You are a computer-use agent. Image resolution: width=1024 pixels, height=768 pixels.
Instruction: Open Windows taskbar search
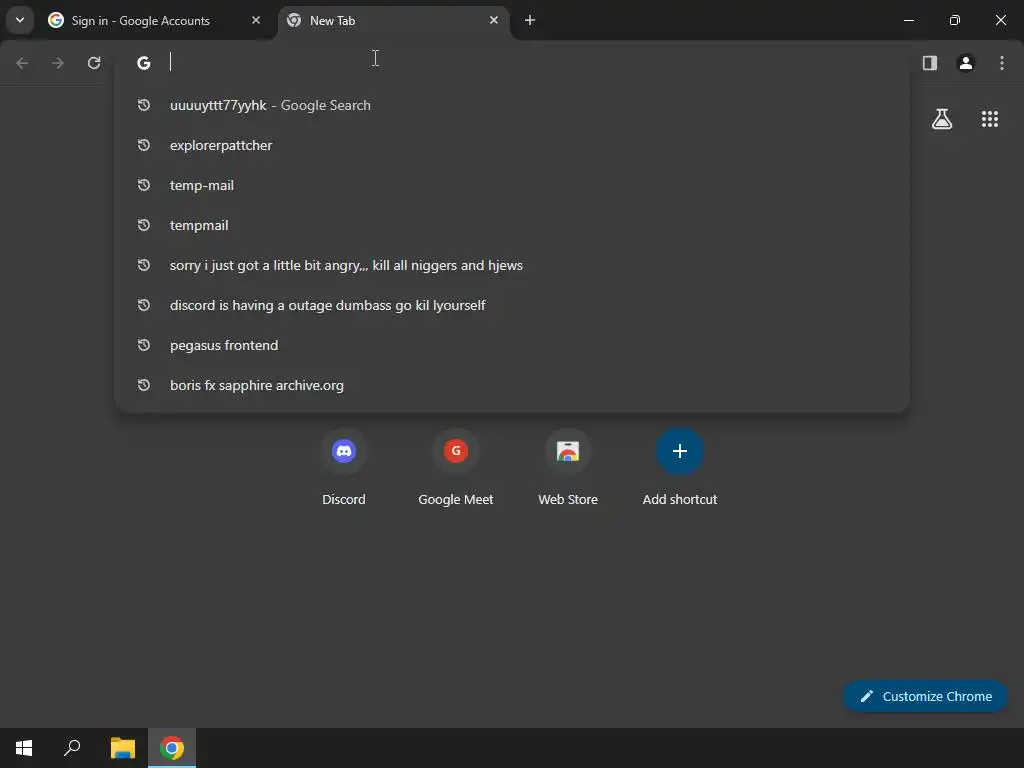(x=72, y=748)
